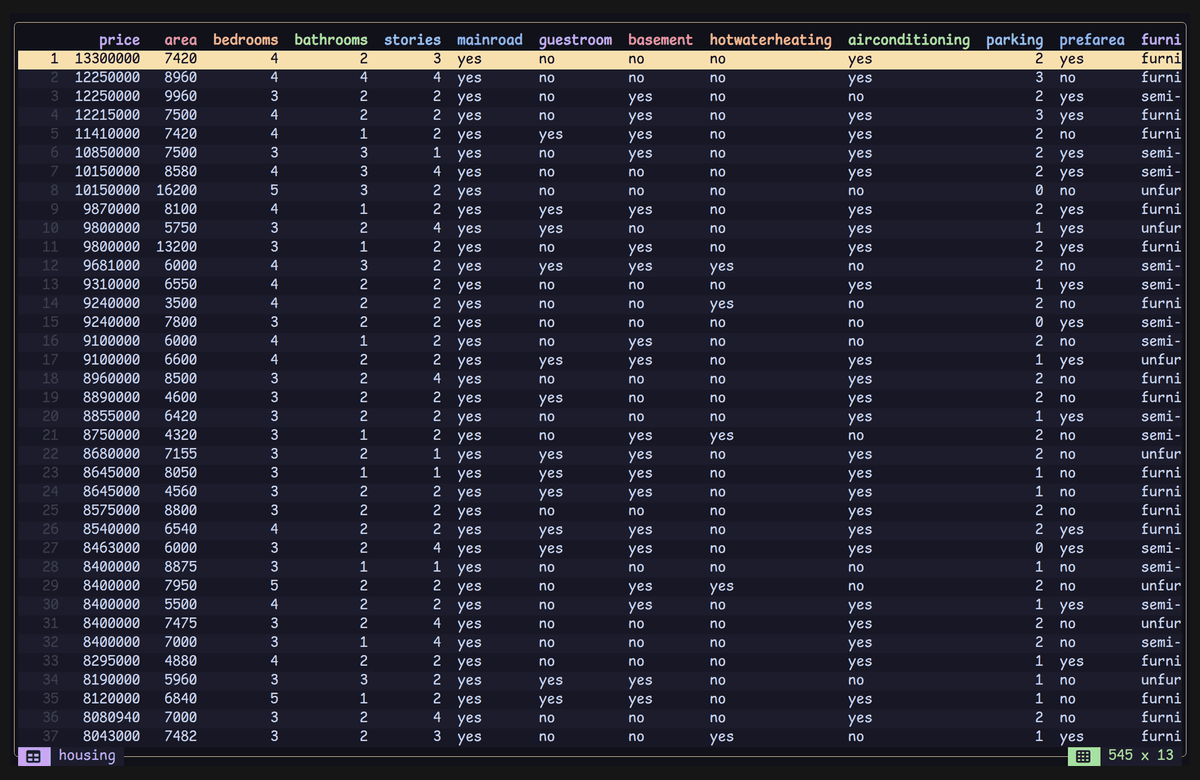This screenshot has width=1200, height=780.
Task: Choose the stories column header
Action: click(412, 40)
